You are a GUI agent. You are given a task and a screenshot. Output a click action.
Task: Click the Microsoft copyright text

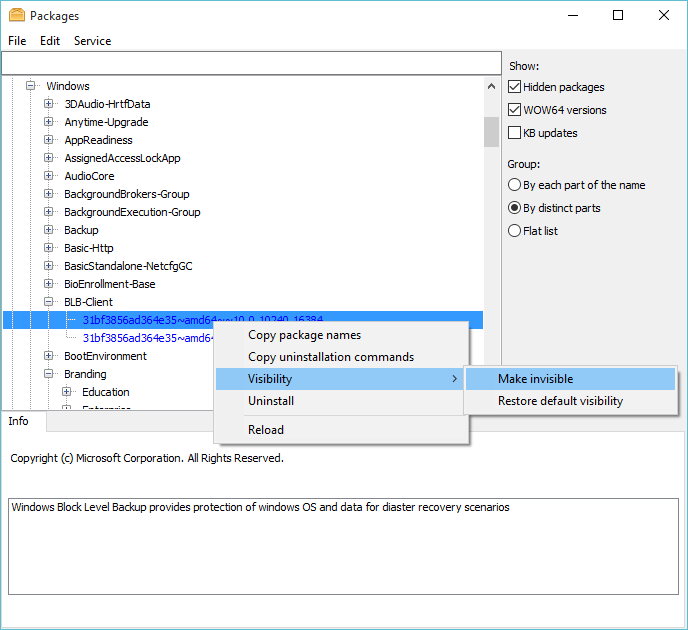(x=147, y=458)
